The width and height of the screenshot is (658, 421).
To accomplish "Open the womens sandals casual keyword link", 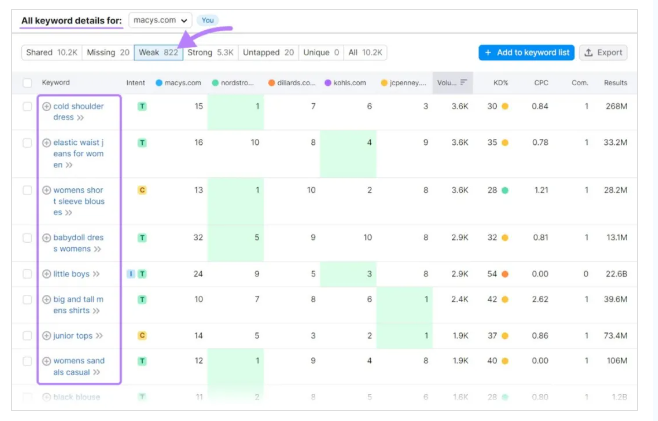I will 78,366.
